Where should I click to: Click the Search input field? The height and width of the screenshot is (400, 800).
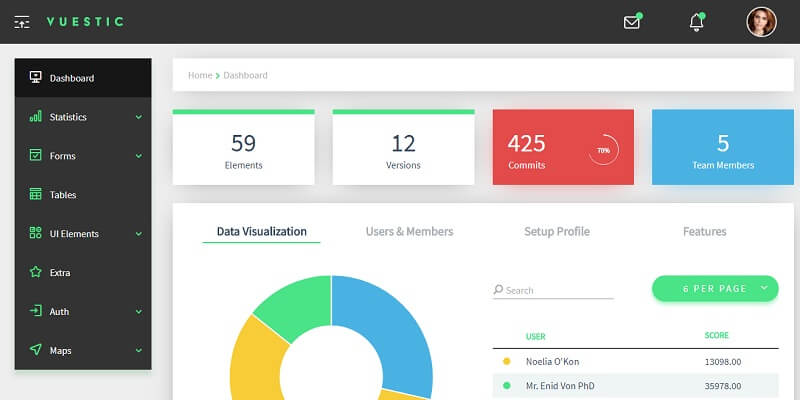554,290
